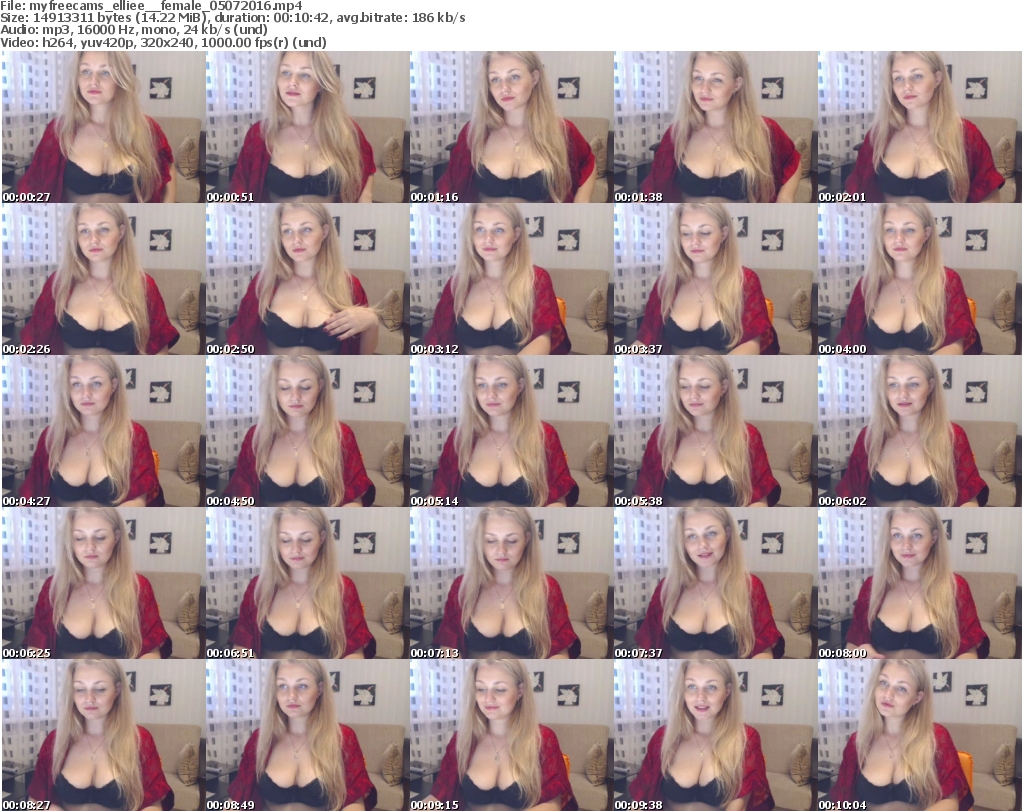Pick the frame stamped 00:02:50
The height and width of the screenshot is (811, 1024).
click(308, 279)
